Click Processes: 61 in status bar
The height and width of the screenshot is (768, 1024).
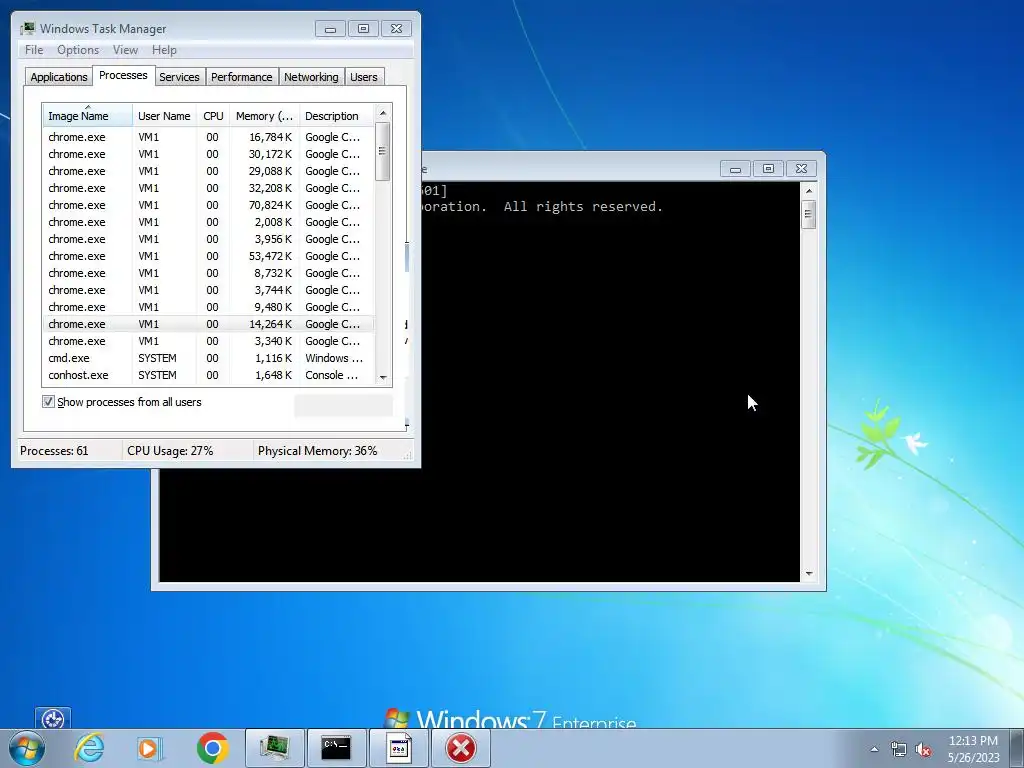tap(54, 451)
